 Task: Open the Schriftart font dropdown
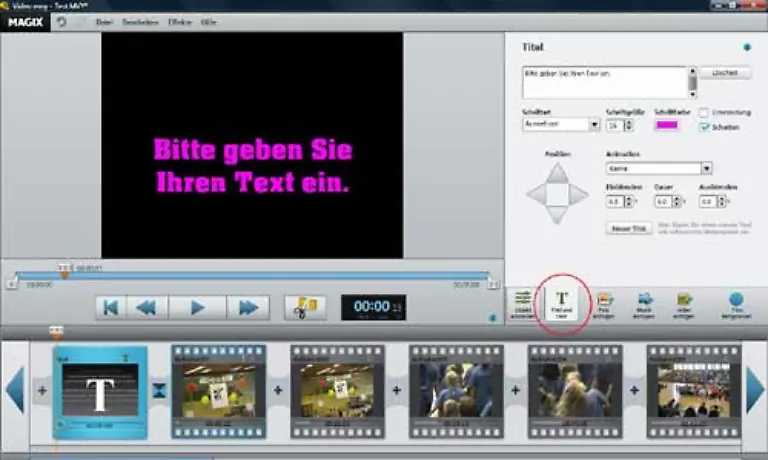pyautogui.click(x=594, y=124)
